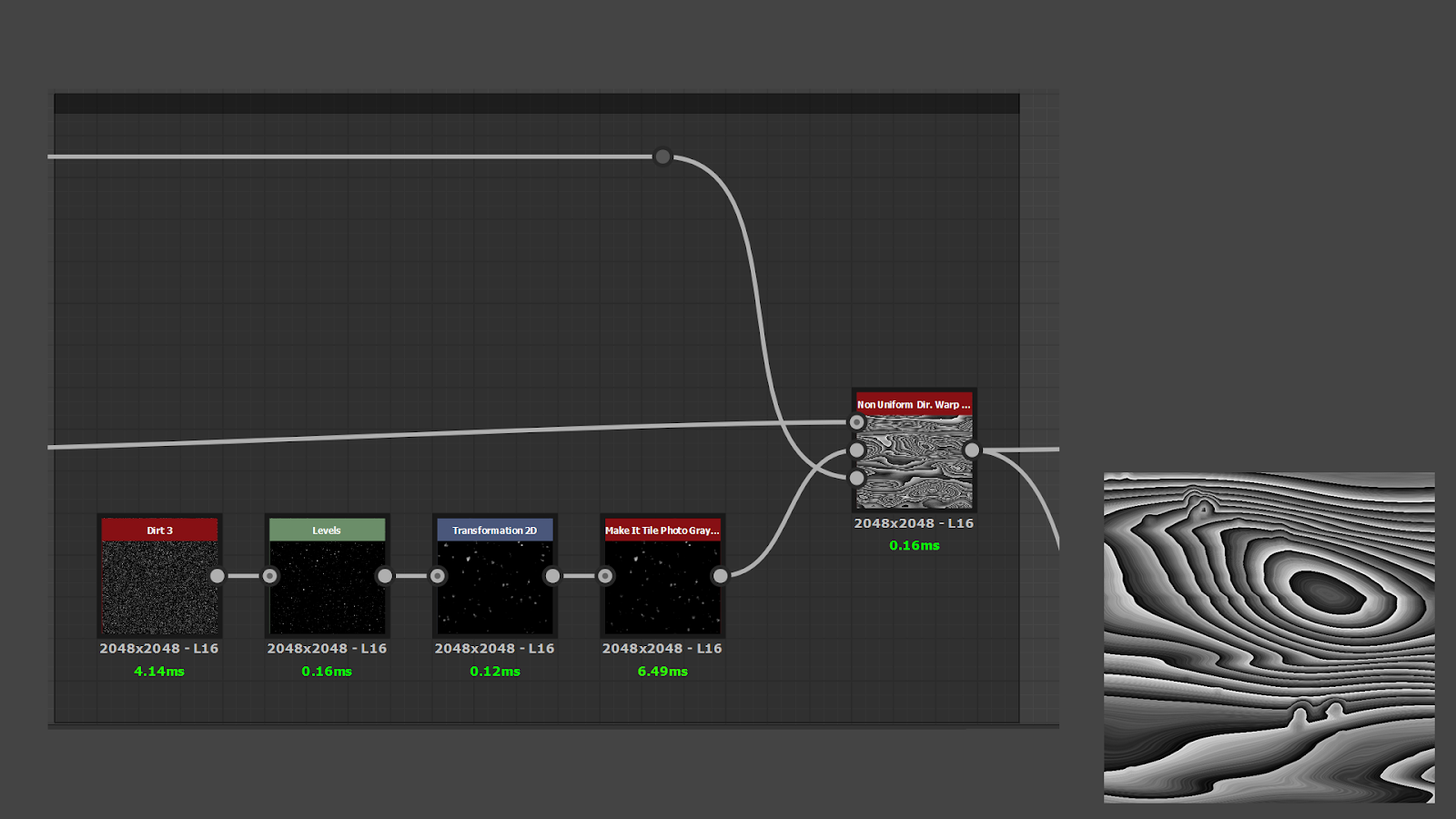Viewport: 1456px width, 819px height.
Task: Click the top input connector of Non Uniform Warp node
Action: coord(857,422)
